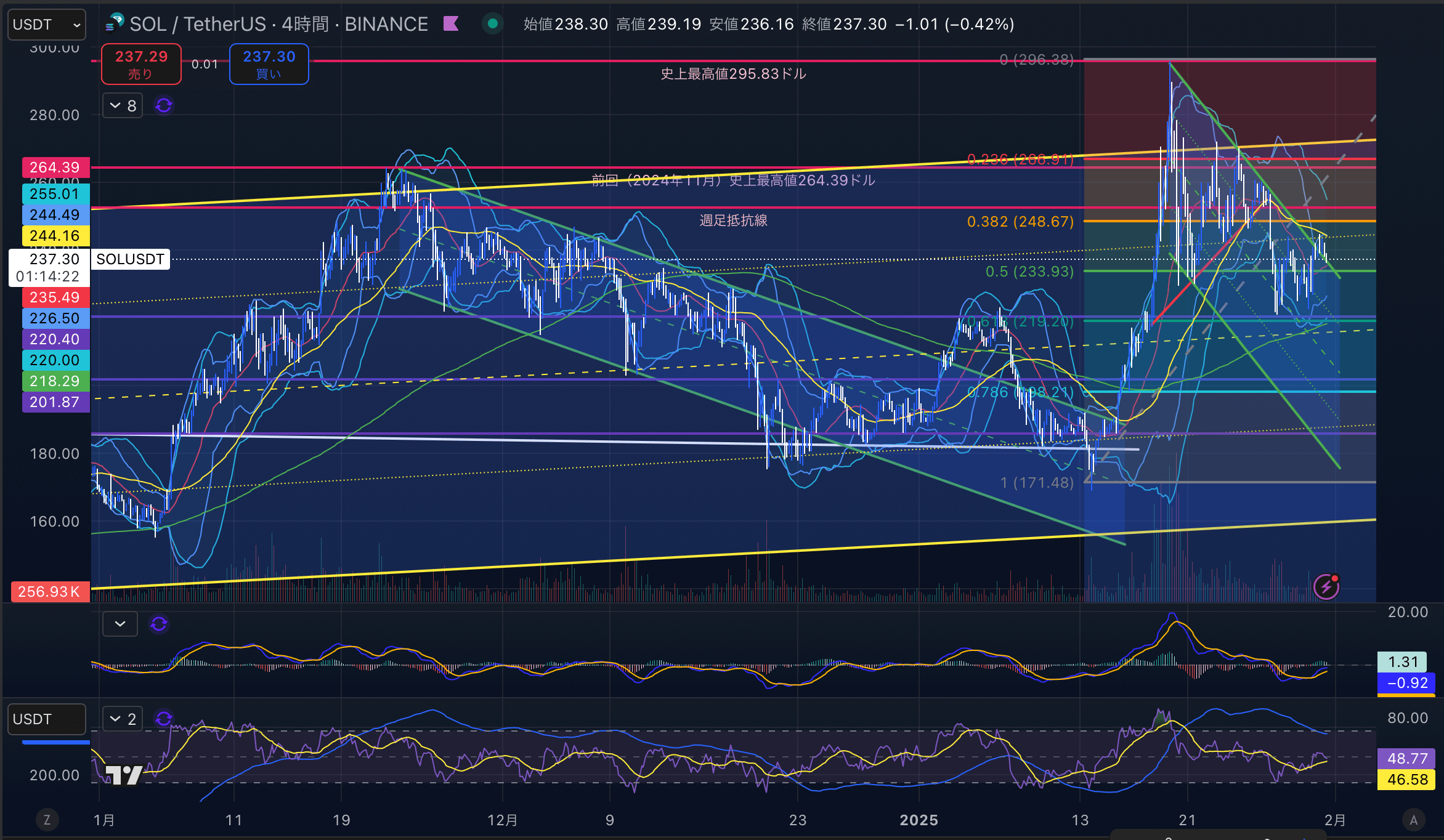
Task: Toggle auto scale A button
Action: coord(1414,820)
